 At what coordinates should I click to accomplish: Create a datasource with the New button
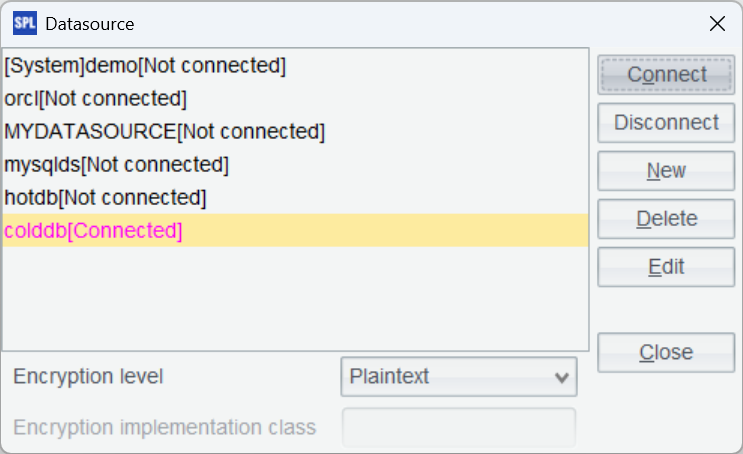(x=666, y=171)
